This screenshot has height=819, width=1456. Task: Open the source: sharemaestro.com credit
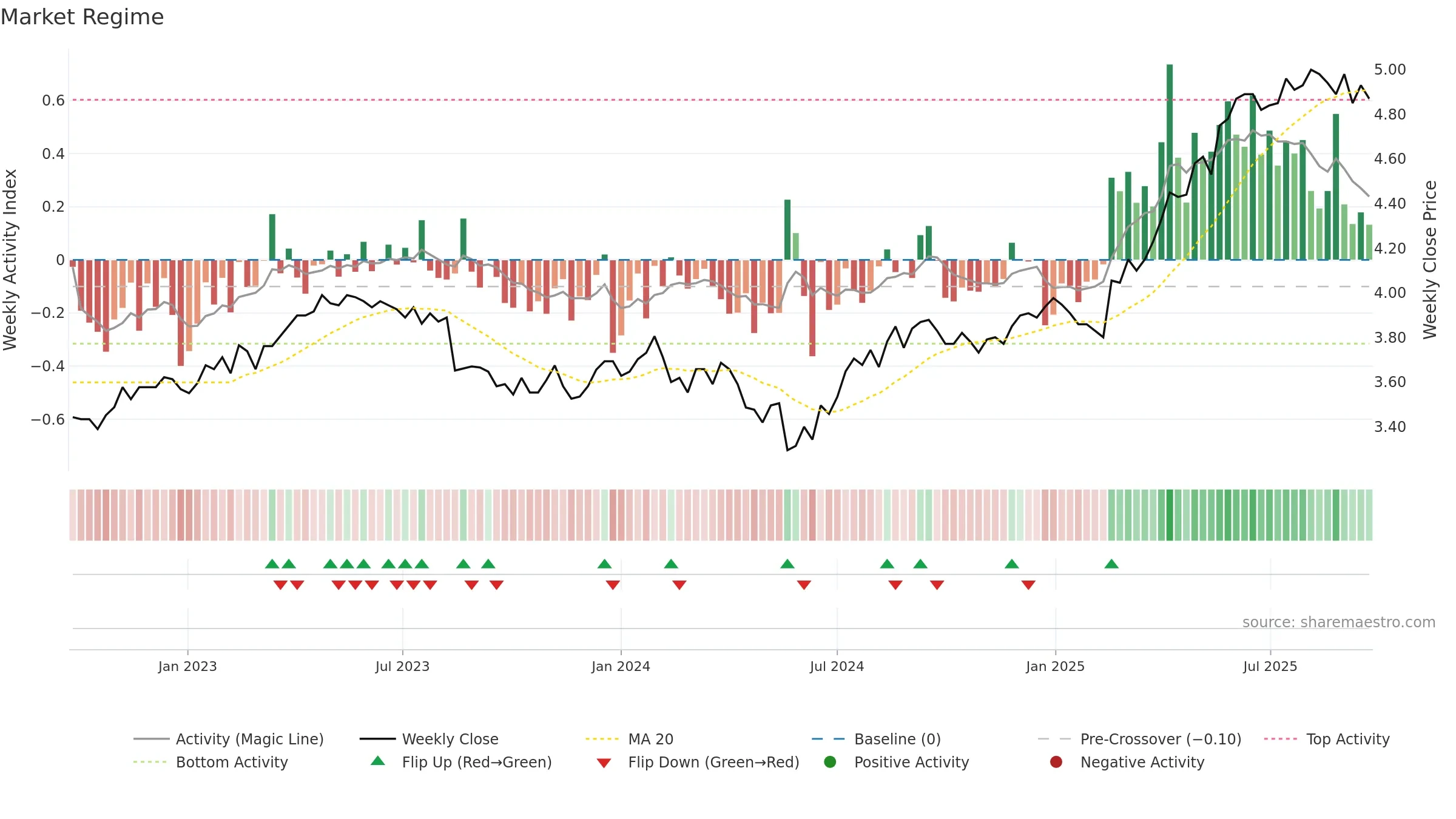coord(1339,622)
